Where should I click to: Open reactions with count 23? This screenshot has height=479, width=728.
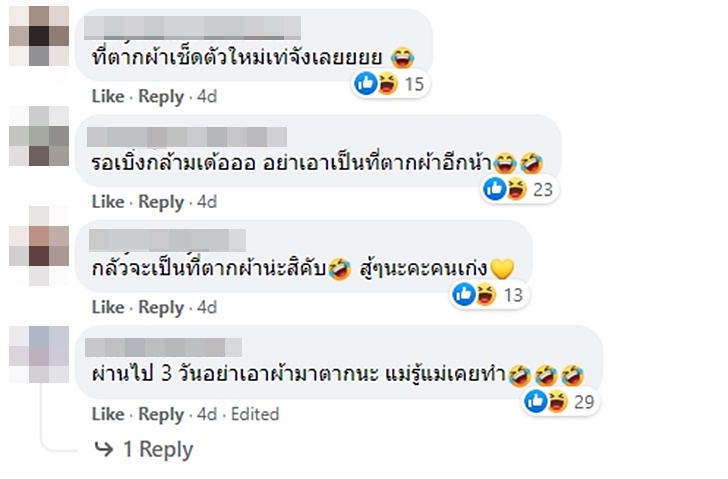(x=506, y=189)
